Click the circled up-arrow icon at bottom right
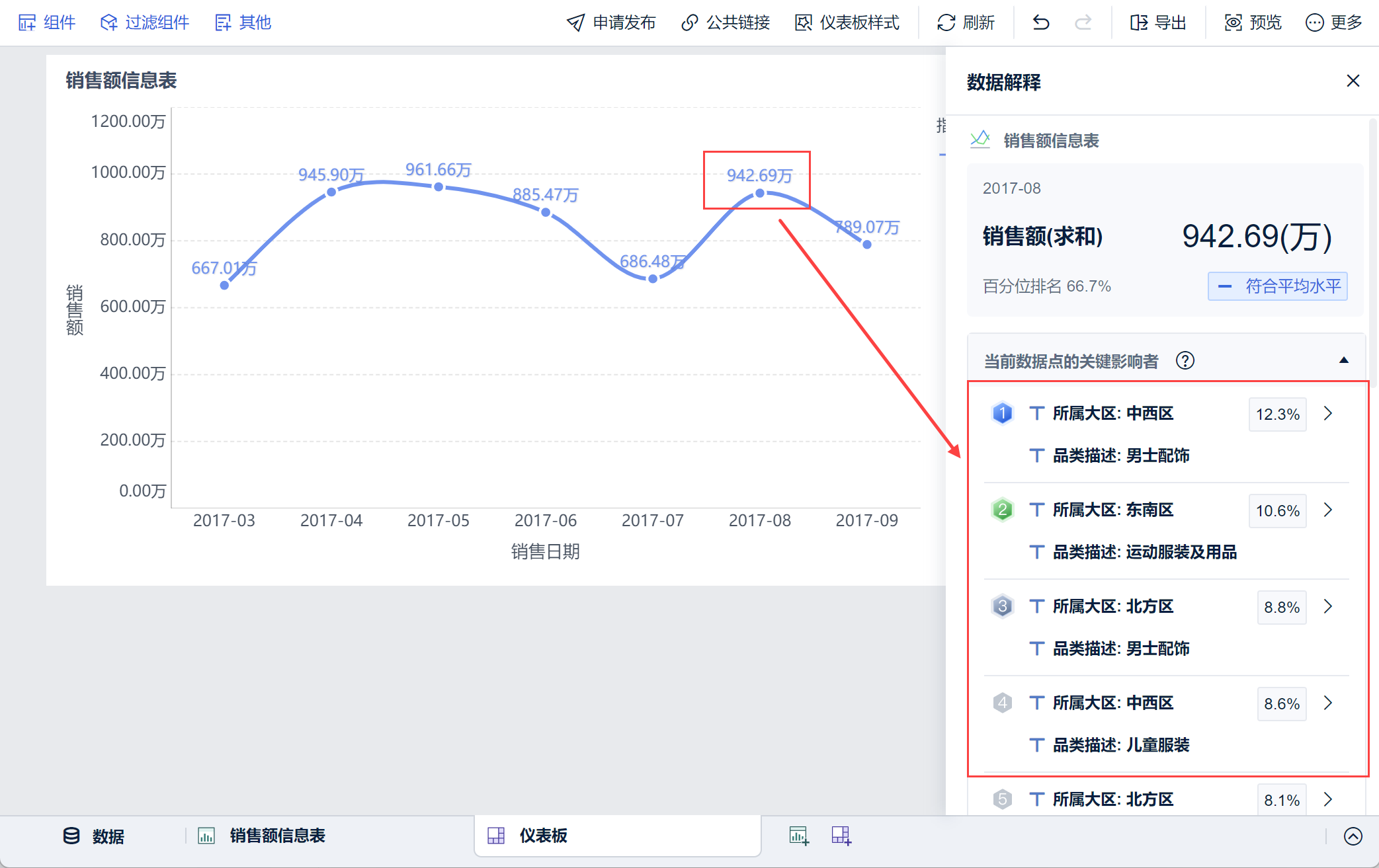The image size is (1379, 868). [x=1353, y=836]
